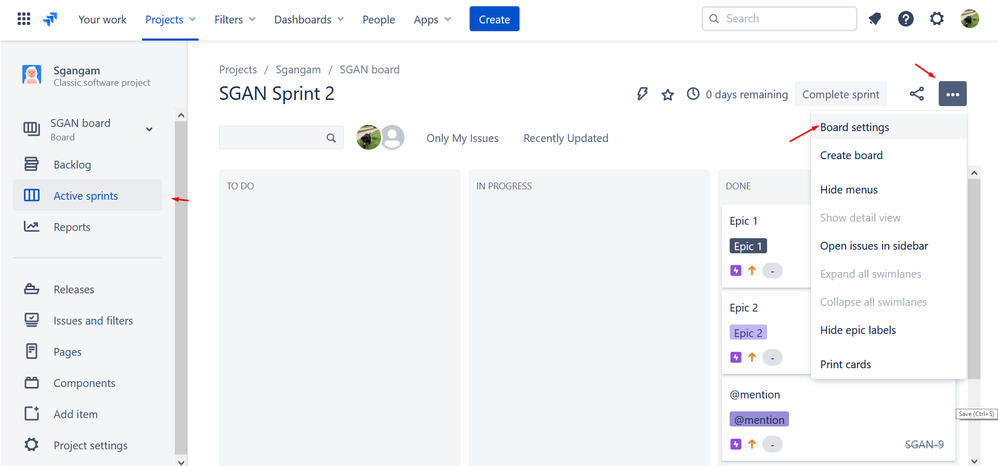The image size is (998, 466).
Task: Filter by the assignee photo avatar
Action: click(x=369, y=138)
